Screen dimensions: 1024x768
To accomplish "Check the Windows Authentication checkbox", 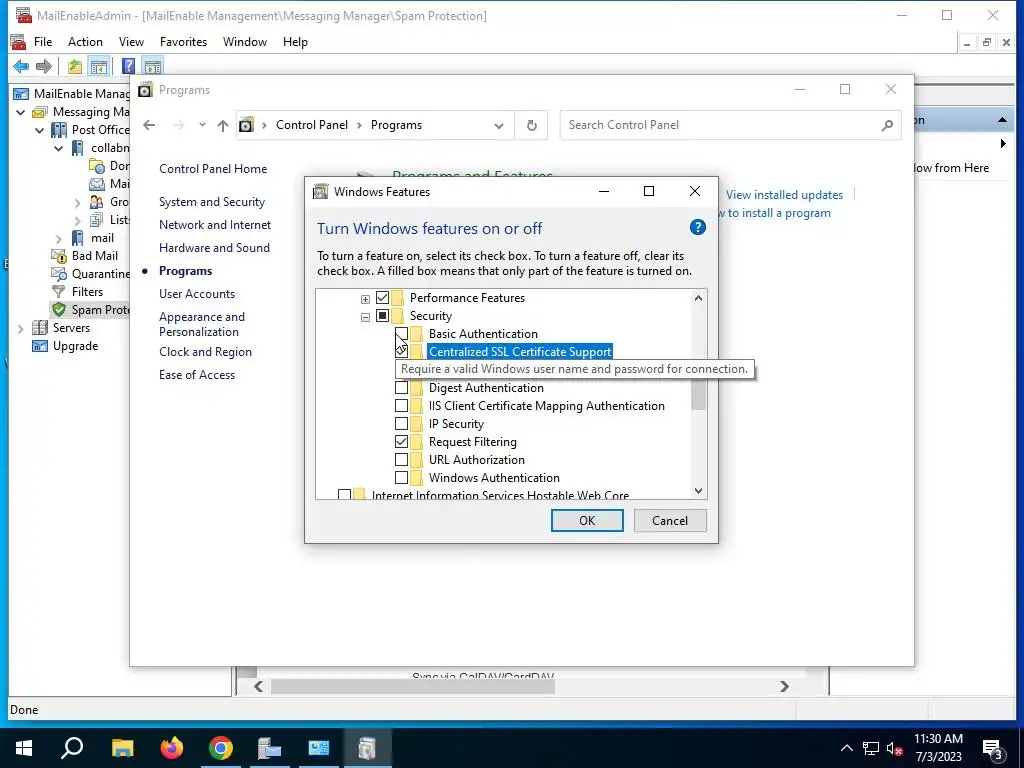I will pyautogui.click(x=402, y=477).
